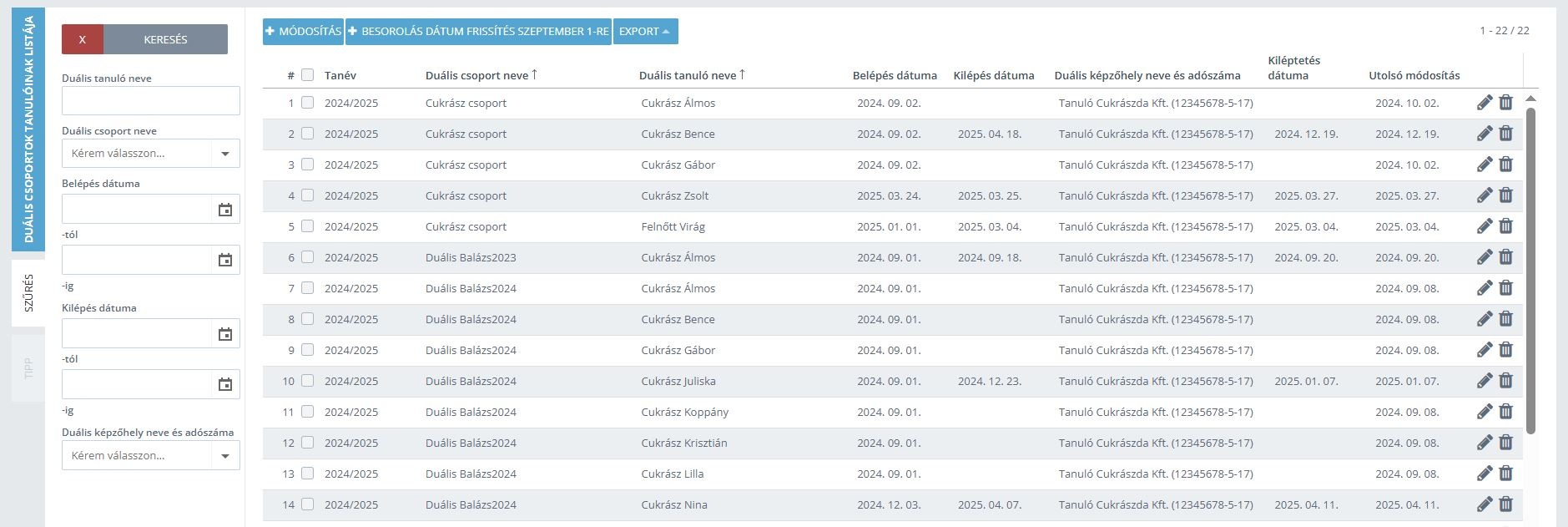Screen dimensions: 1568x527
Task: Delete row 12 Cukrász Krisztián trash icon
Action: pos(1505,443)
